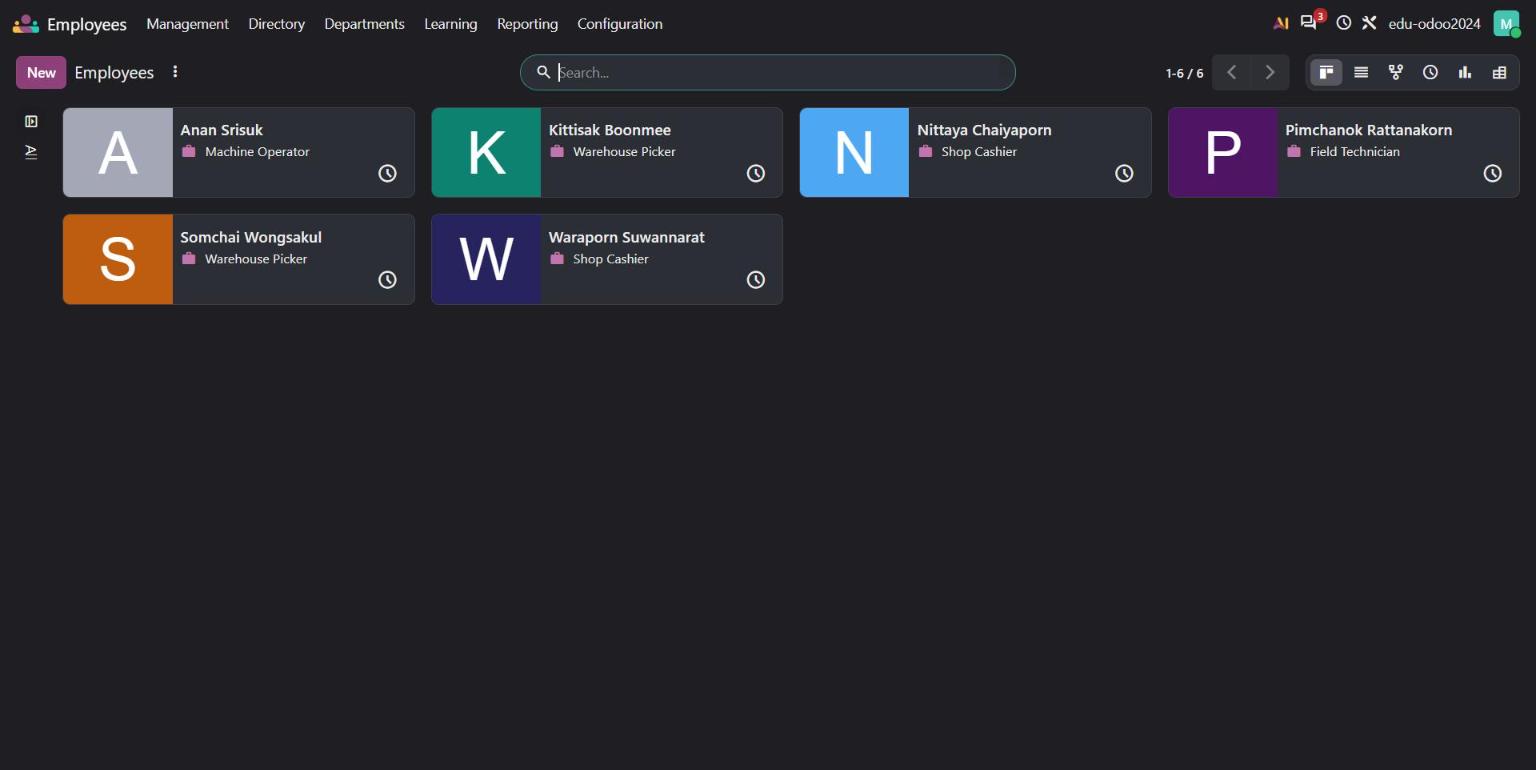Create a New employee
The width and height of the screenshot is (1536, 770).
click(41, 72)
